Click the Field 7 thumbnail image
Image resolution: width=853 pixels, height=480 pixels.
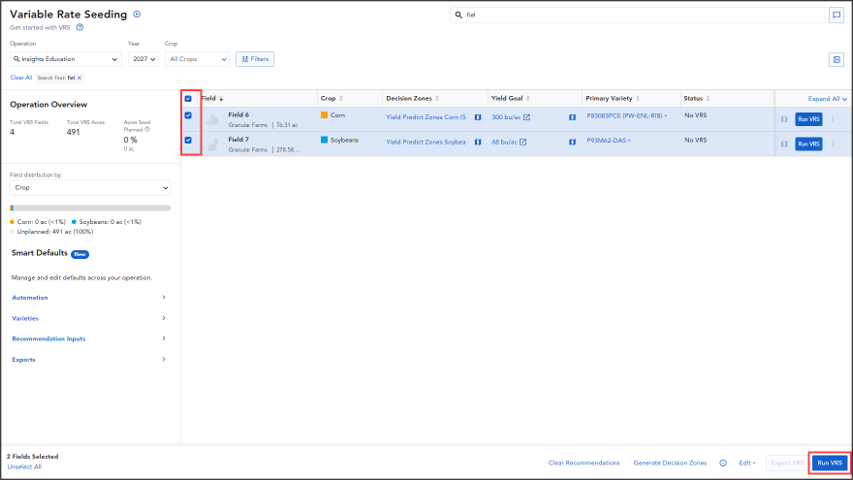pos(213,144)
